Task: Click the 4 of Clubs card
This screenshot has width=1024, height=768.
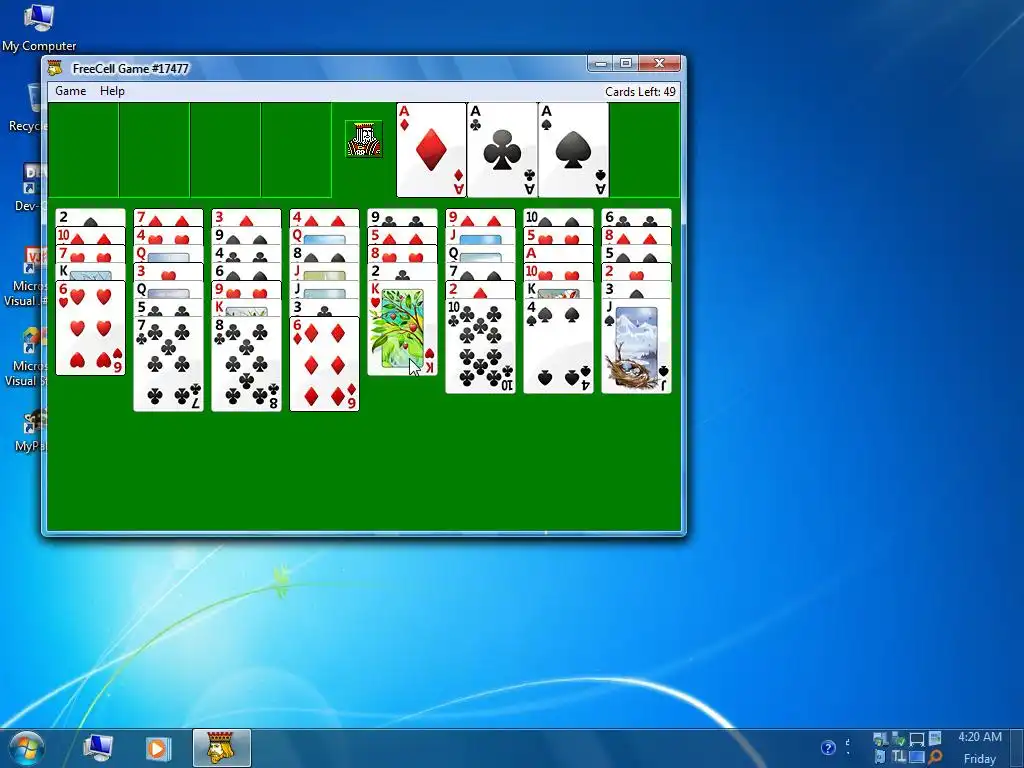Action: [246, 253]
